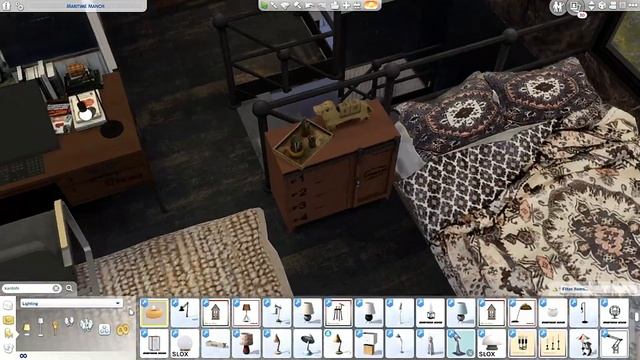Select the teal-background robot desk lamp thumbnail
The width and height of the screenshot is (640, 360).
pos(461,344)
